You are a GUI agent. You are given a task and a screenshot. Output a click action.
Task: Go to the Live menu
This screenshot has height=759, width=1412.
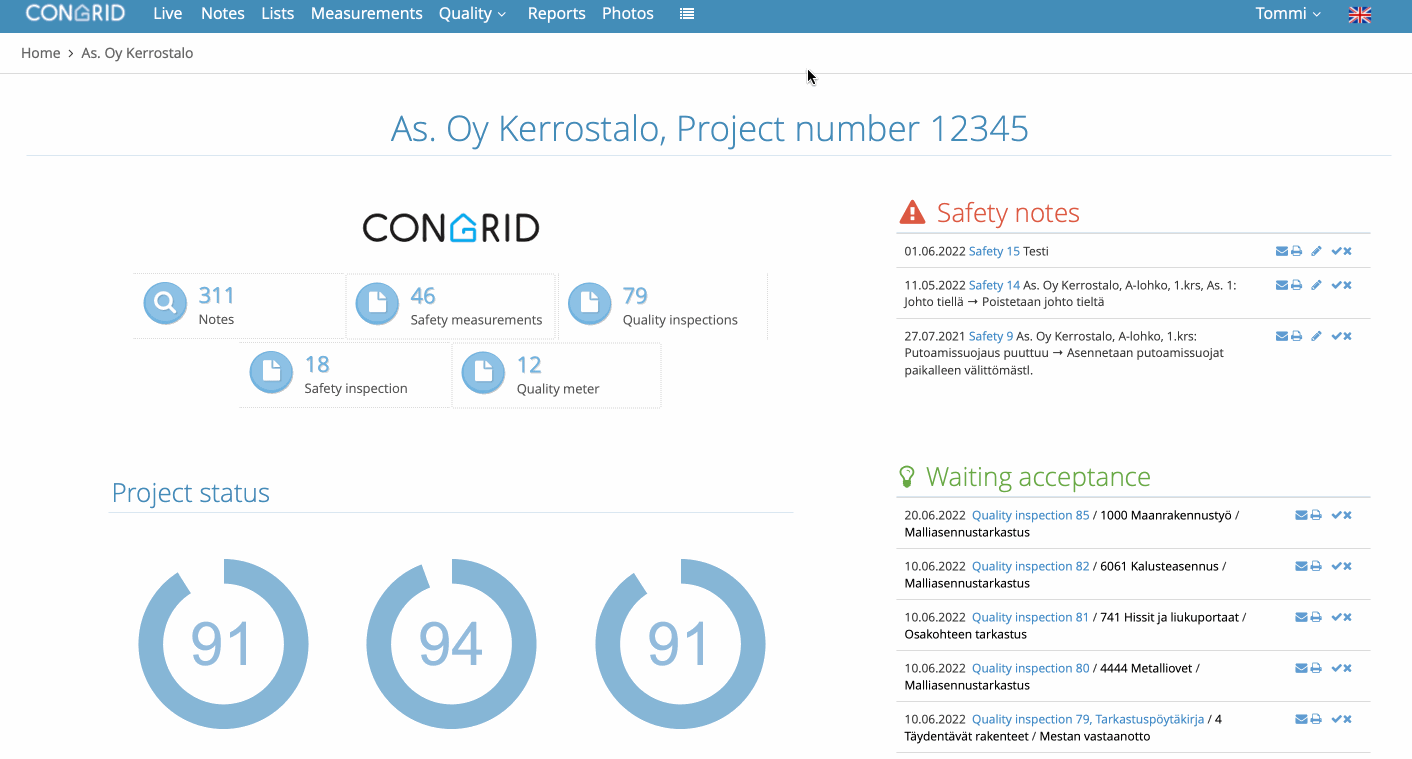[x=168, y=14]
